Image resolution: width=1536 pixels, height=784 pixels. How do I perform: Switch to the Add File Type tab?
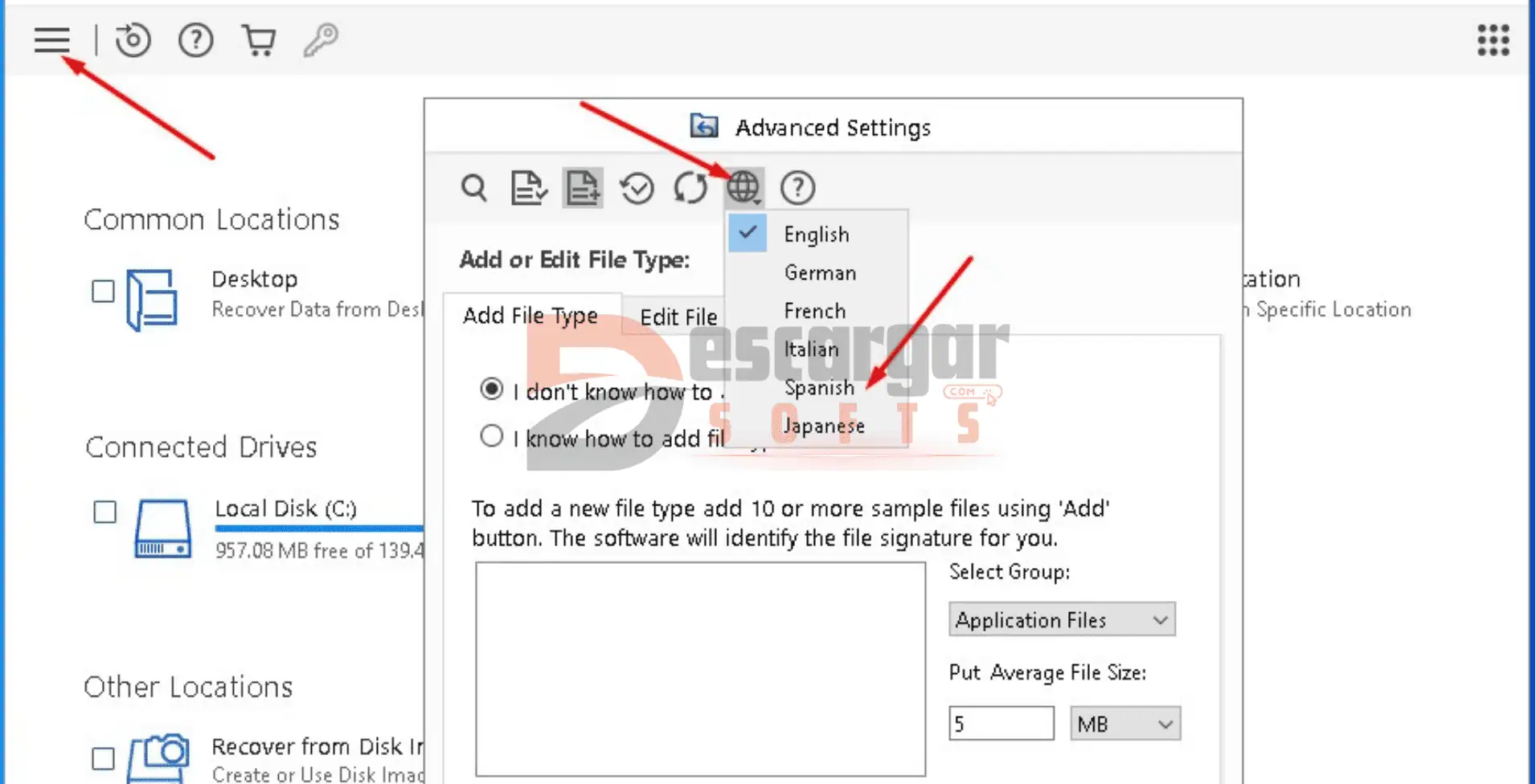[x=531, y=315]
